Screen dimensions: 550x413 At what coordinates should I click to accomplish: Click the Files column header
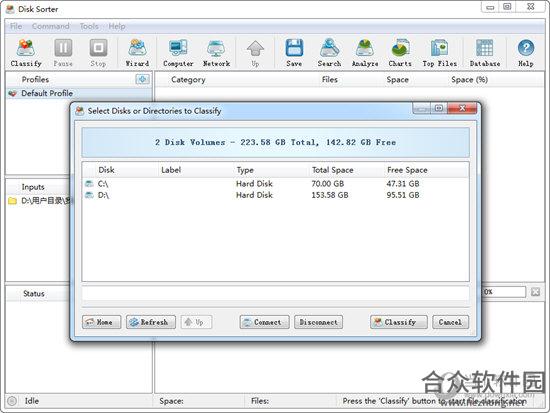(330, 80)
